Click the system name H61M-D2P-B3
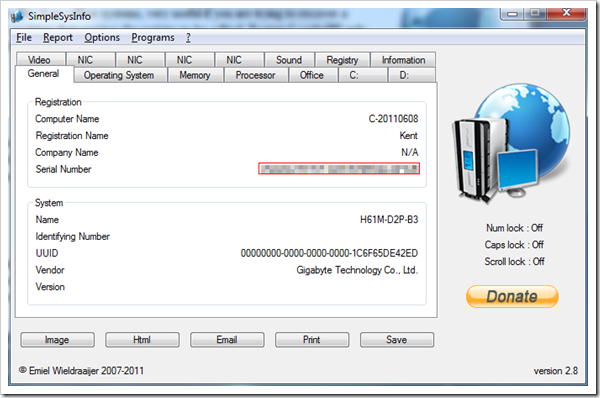This screenshot has height=398, width=600. [389, 220]
